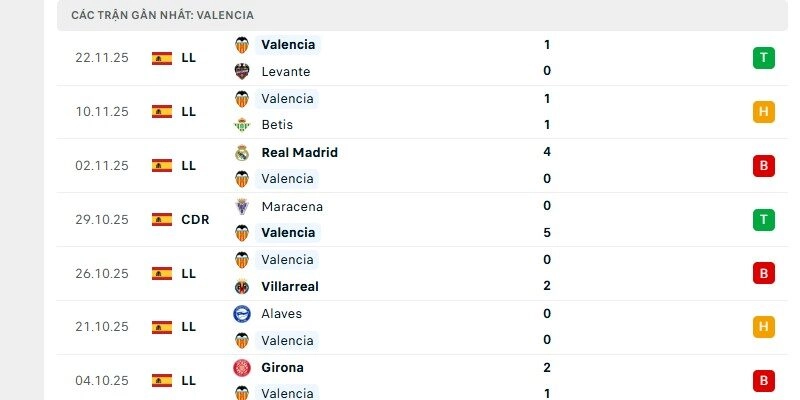Click the Real Madrid club crest
800x400 pixels.
241,153
